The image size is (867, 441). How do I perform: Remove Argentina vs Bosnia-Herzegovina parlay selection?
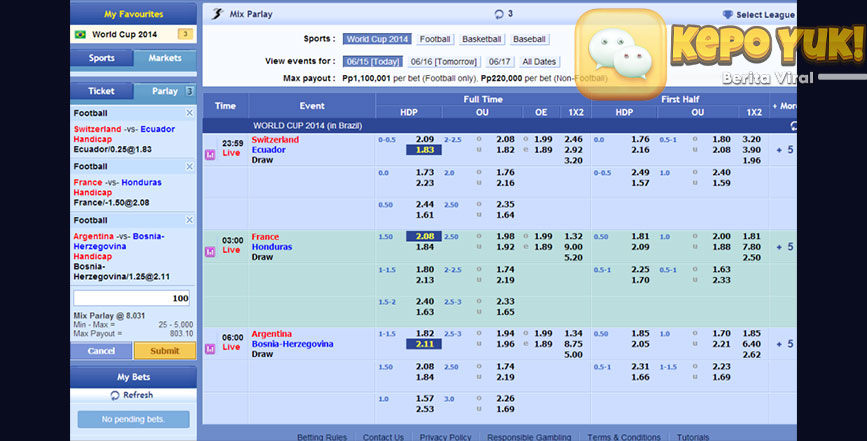point(190,220)
